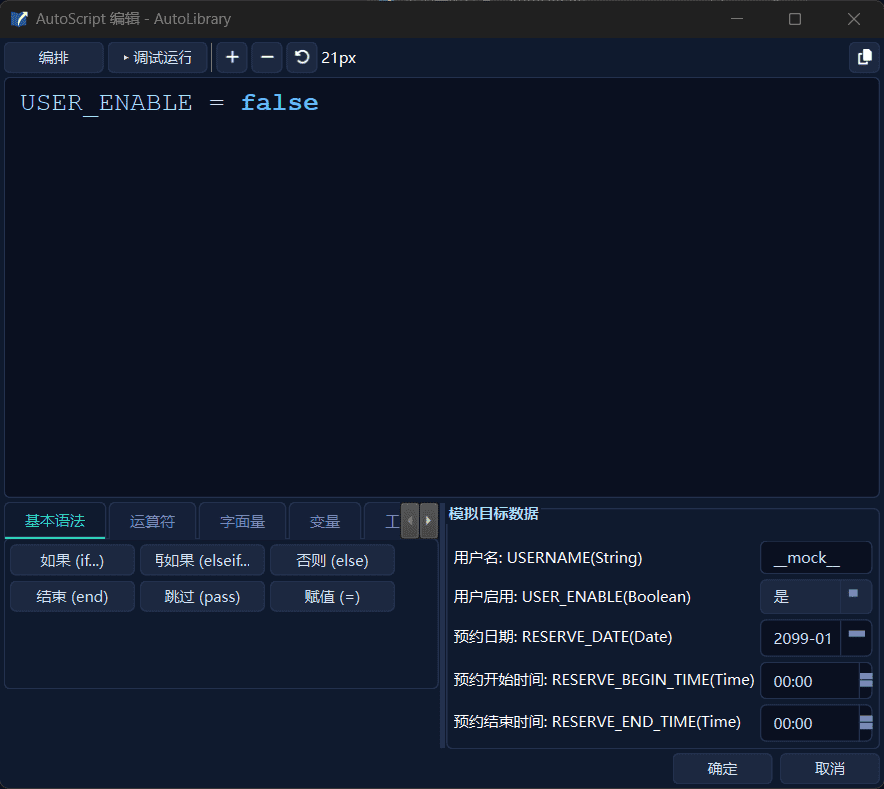Open USER_ENABLE 是 dropdown
This screenshot has height=789, width=884.
pos(816,597)
